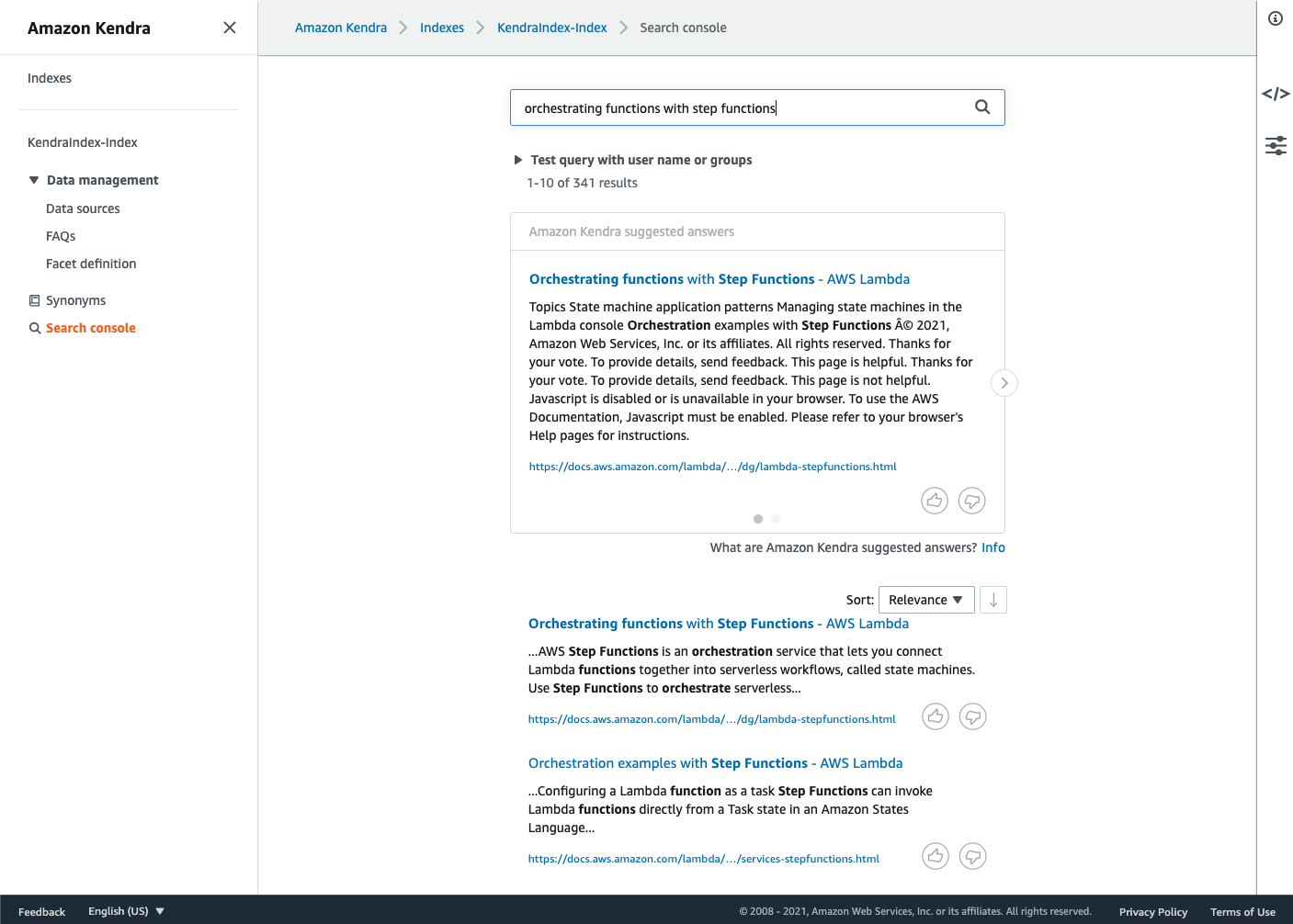1293x924 pixels.
Task: Open the relevance tuning sliders icon
Action: tap(1276, 145)
